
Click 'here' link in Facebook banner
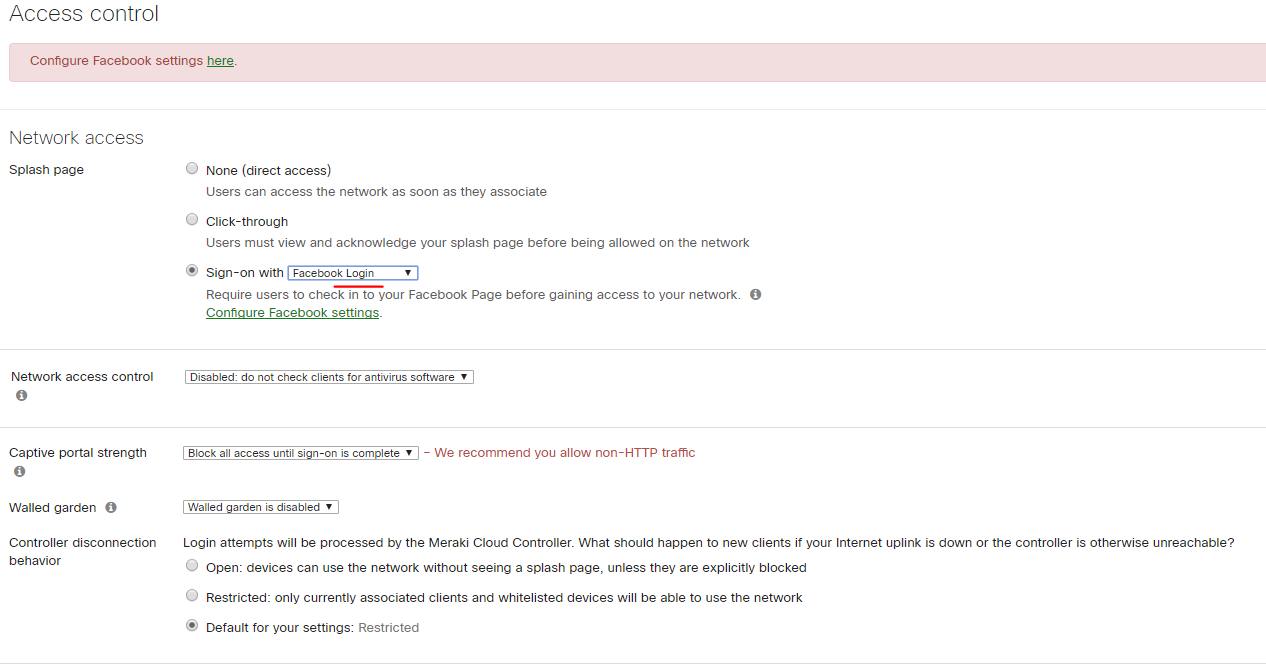[220, 61]
